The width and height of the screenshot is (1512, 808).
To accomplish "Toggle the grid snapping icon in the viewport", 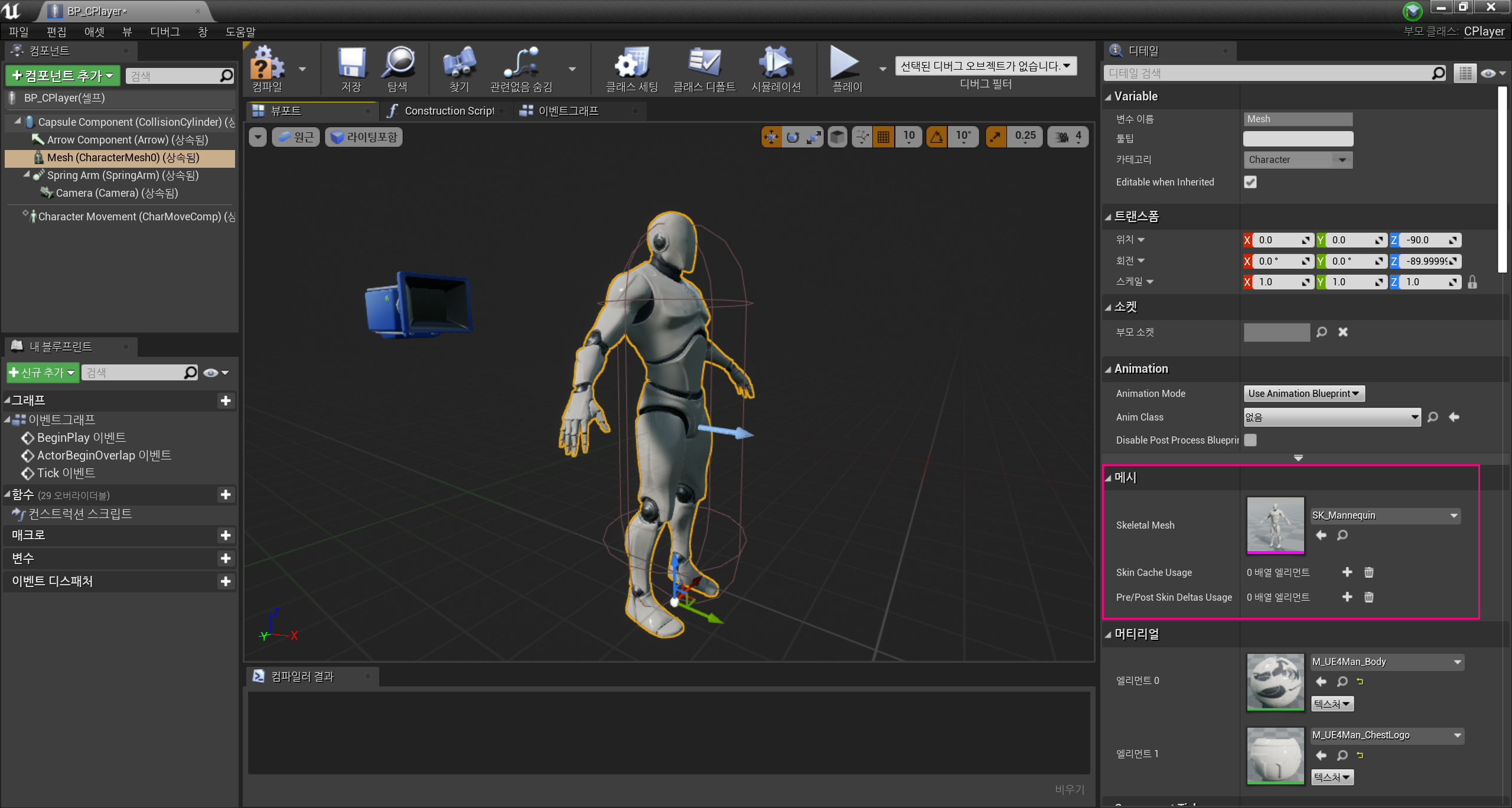I will coord(884,137).
